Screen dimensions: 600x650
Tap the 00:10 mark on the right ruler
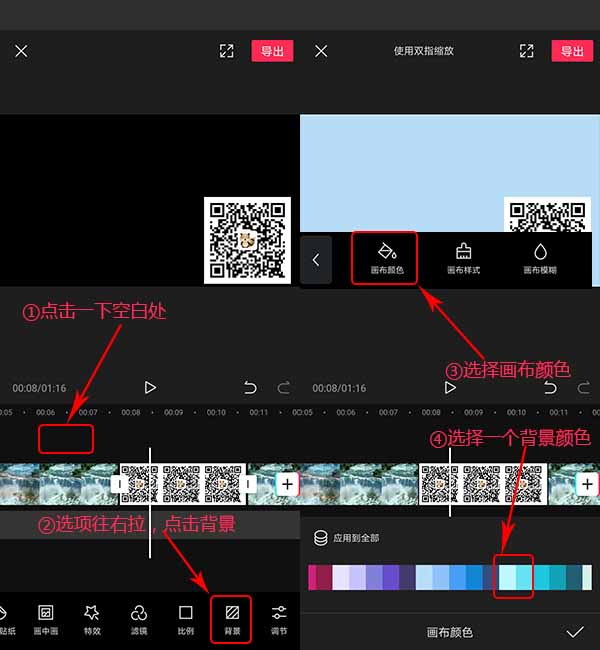tap(516, 412)
